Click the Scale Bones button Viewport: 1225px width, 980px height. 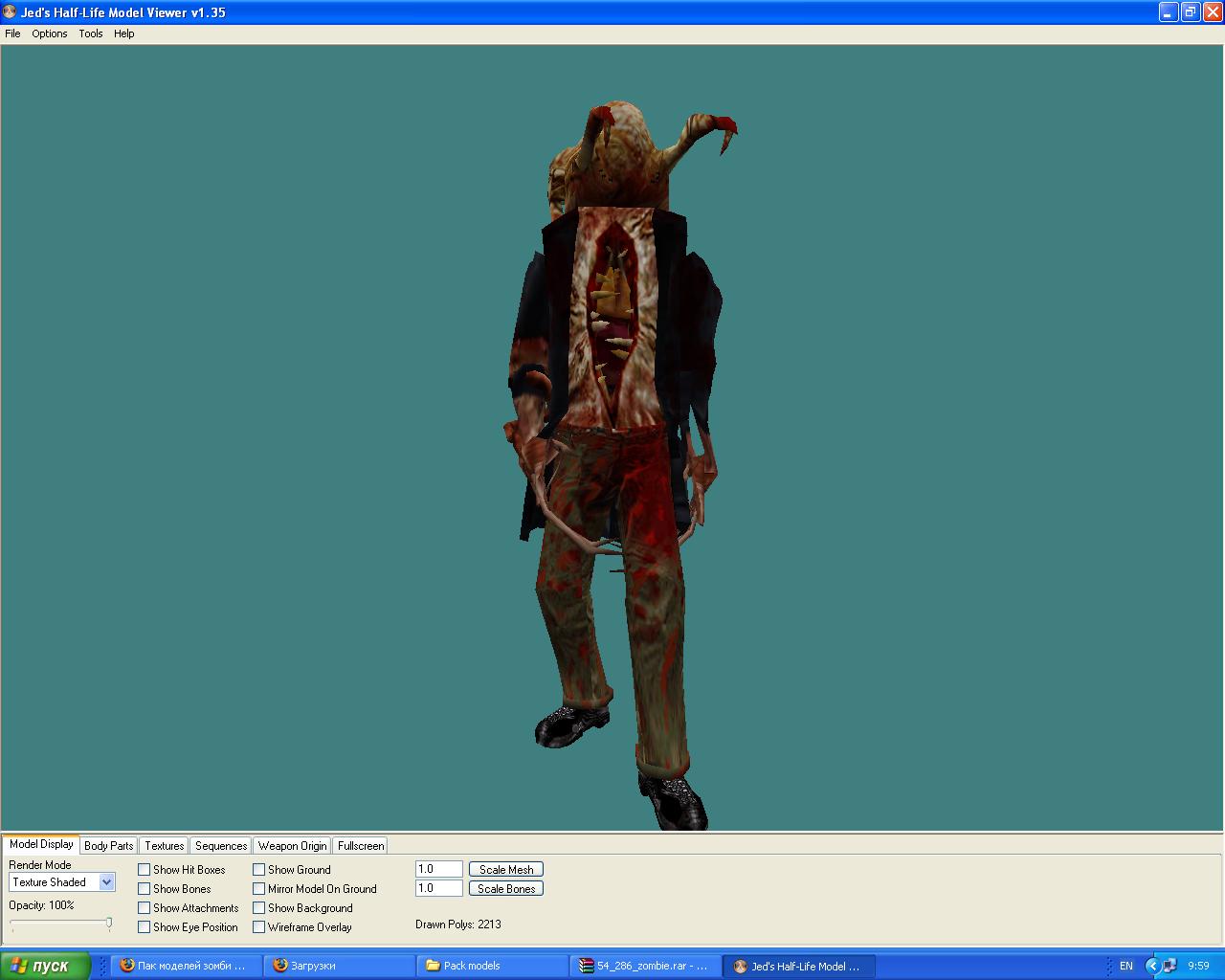[x=506, y=888]
